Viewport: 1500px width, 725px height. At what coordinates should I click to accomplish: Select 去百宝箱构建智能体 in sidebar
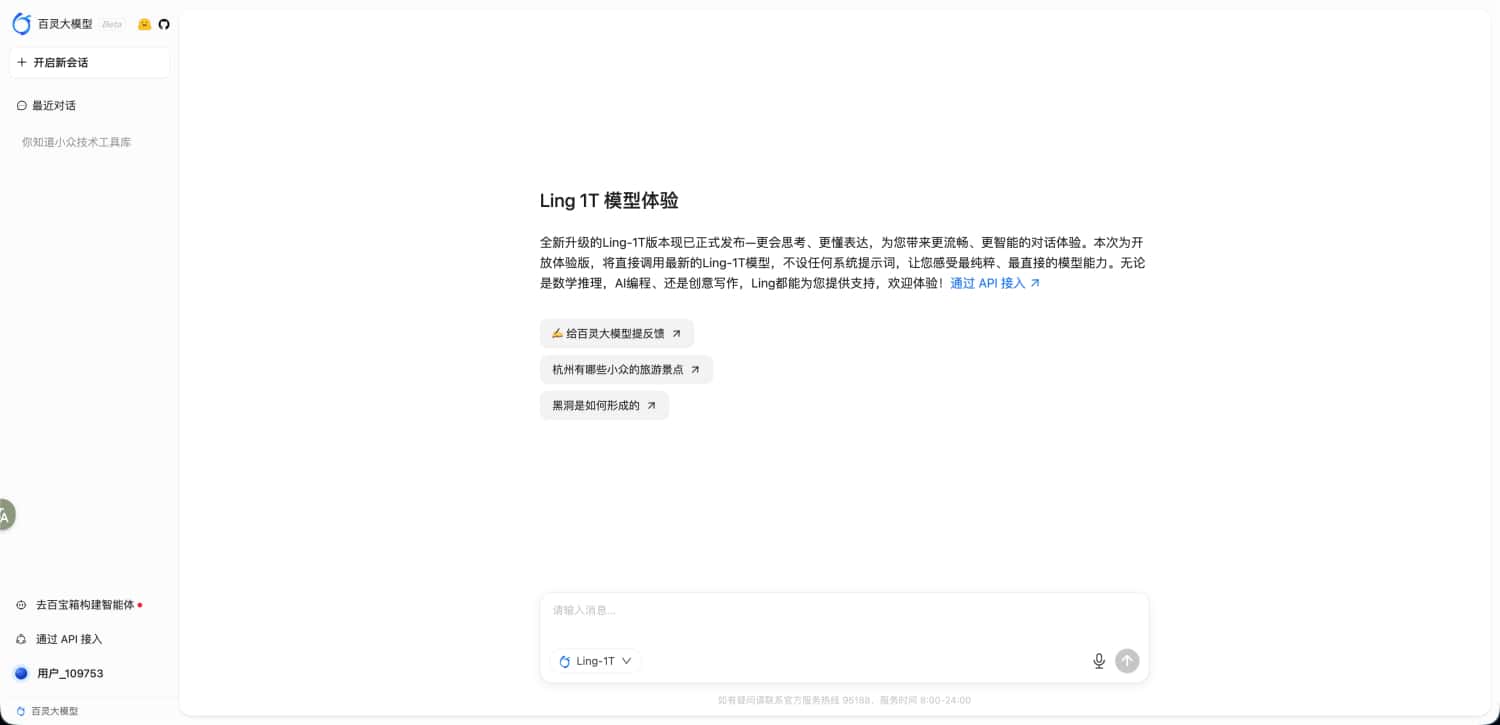pos(84,605)
